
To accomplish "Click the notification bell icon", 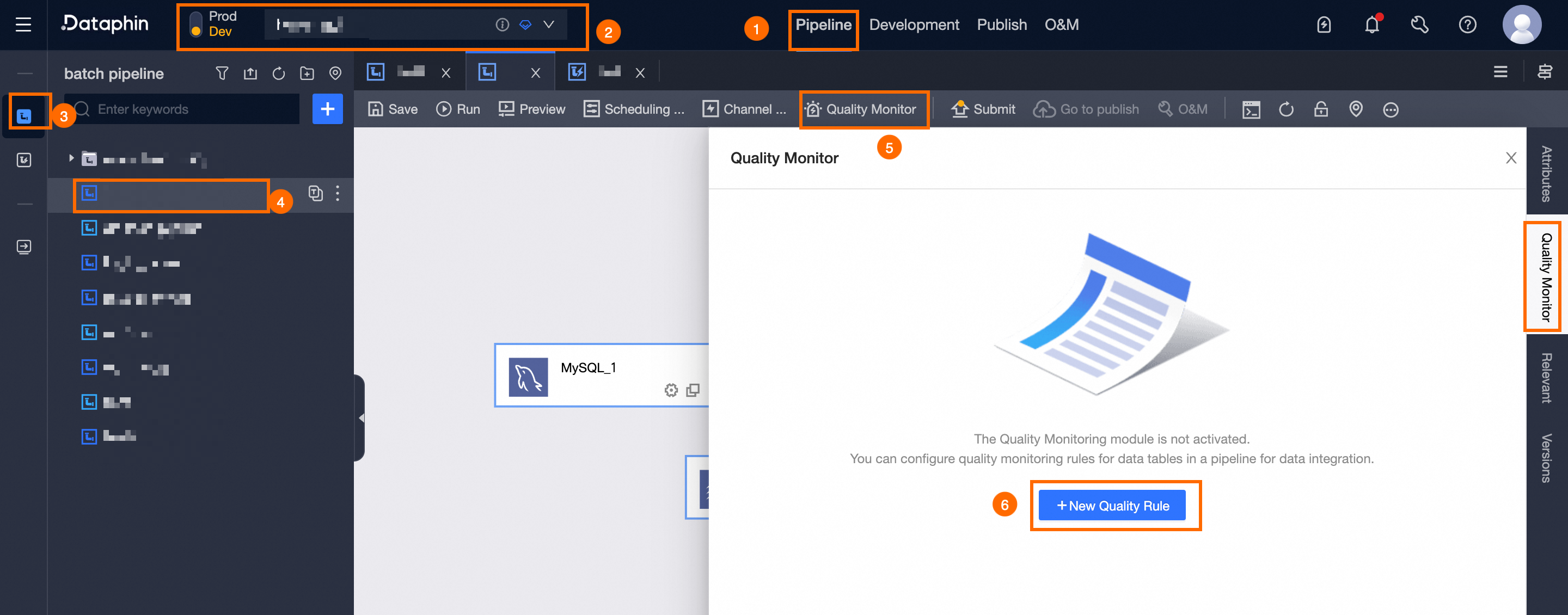I will click(1371, 25).
